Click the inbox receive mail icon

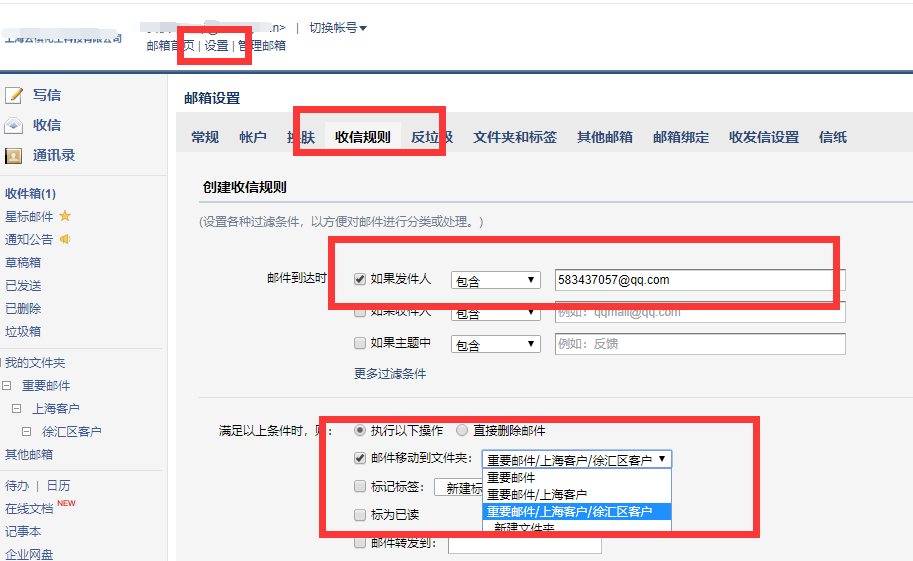tap(14, 125)
